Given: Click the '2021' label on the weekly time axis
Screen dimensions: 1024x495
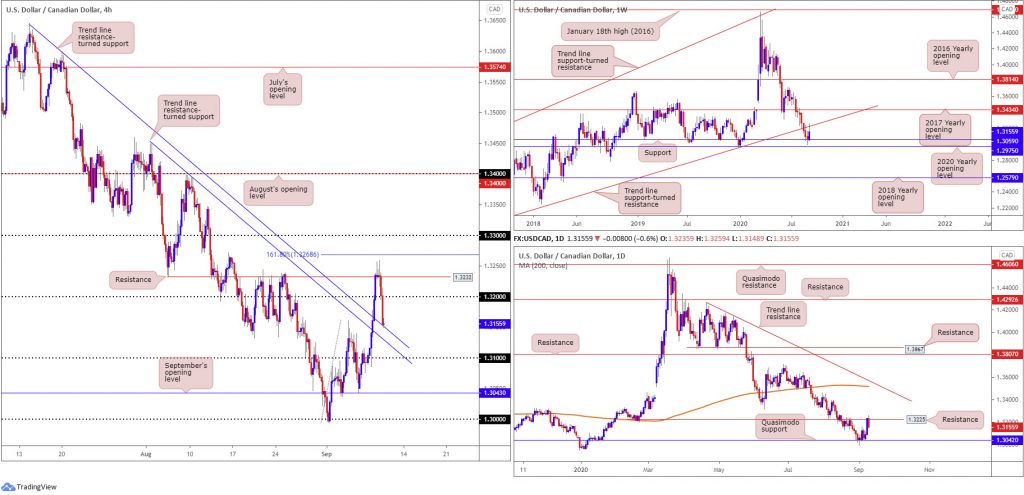Looking at the screenshot, I should (x=842, y=223).
